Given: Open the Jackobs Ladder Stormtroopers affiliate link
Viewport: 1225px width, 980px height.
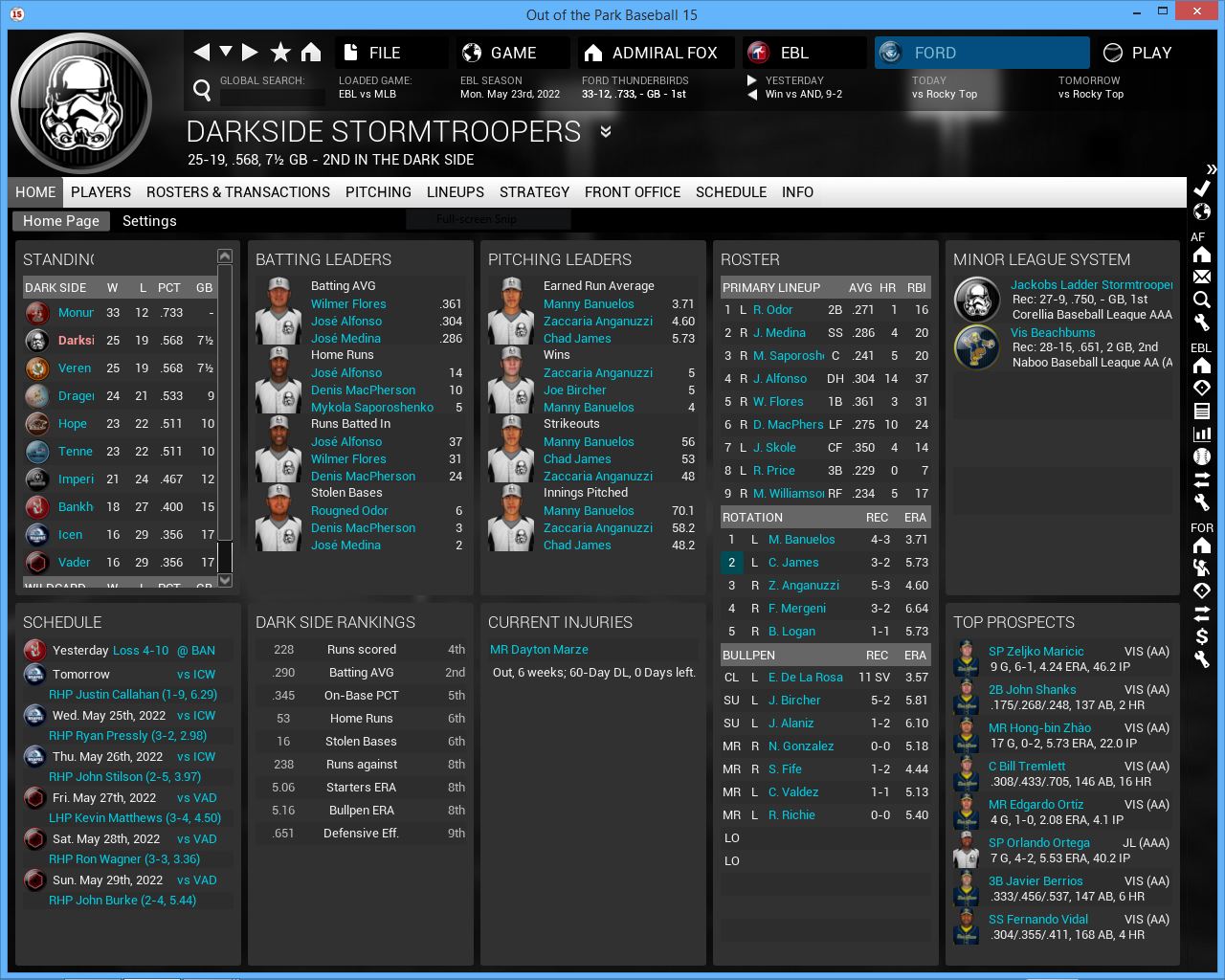Looking at the screenshot, I should (1092, 285).
